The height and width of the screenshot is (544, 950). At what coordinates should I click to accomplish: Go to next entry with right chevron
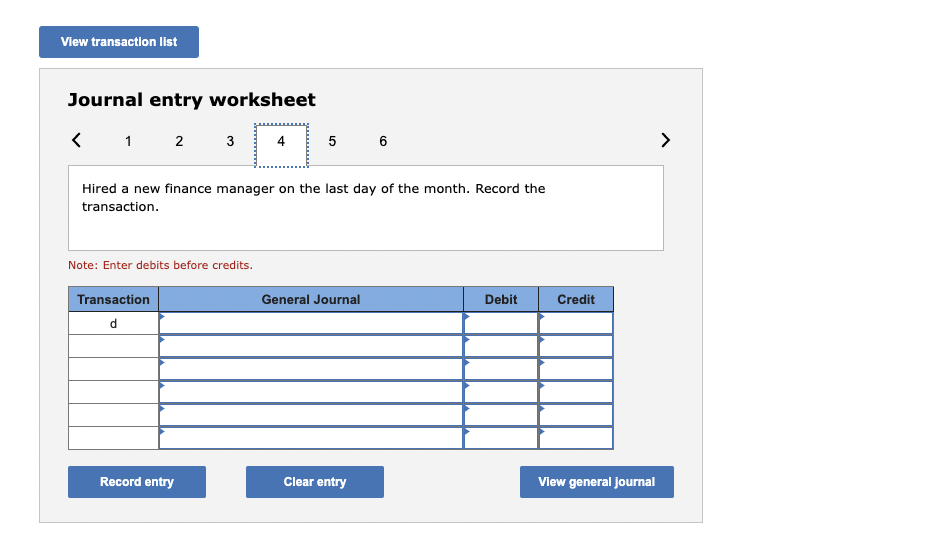[x=665, y=141]
